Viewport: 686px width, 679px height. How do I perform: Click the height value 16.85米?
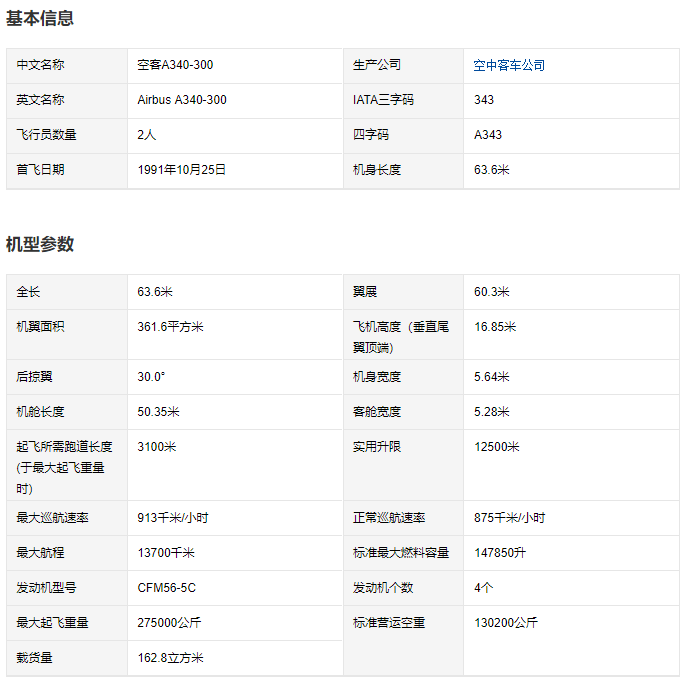tap(495, 327)
